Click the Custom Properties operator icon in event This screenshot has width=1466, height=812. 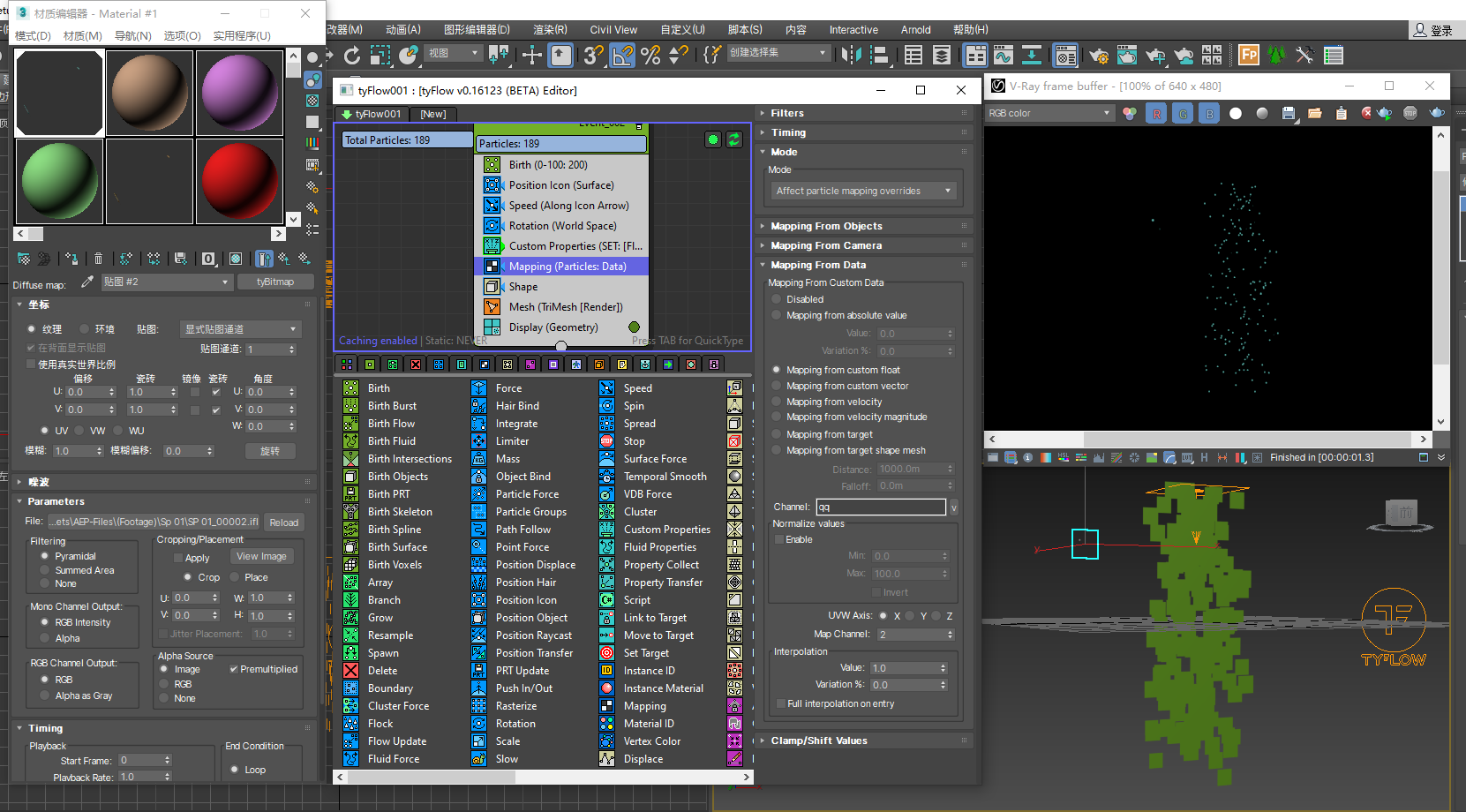[x=492, y=246]
